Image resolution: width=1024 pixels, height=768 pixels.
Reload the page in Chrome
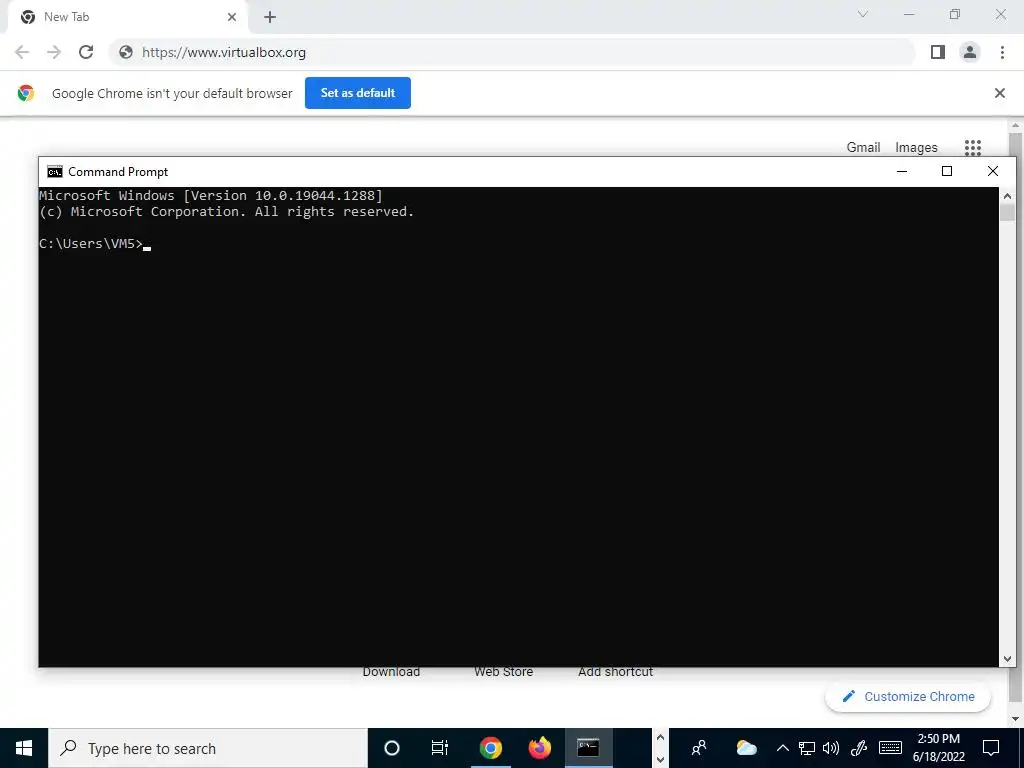coord(86,52)
